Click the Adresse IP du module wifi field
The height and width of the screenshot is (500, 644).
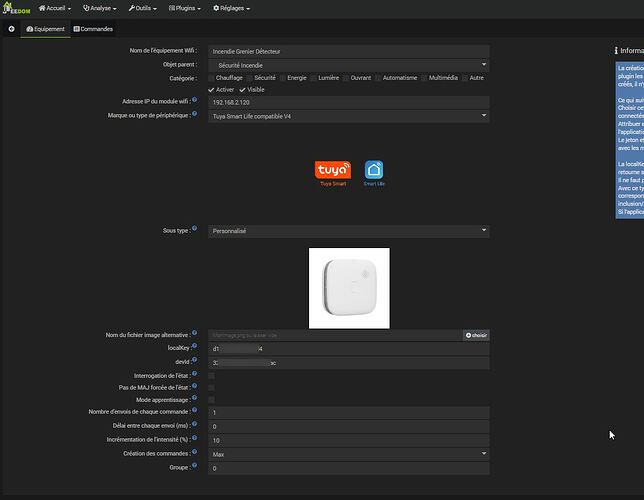click(x=348, y=102)
